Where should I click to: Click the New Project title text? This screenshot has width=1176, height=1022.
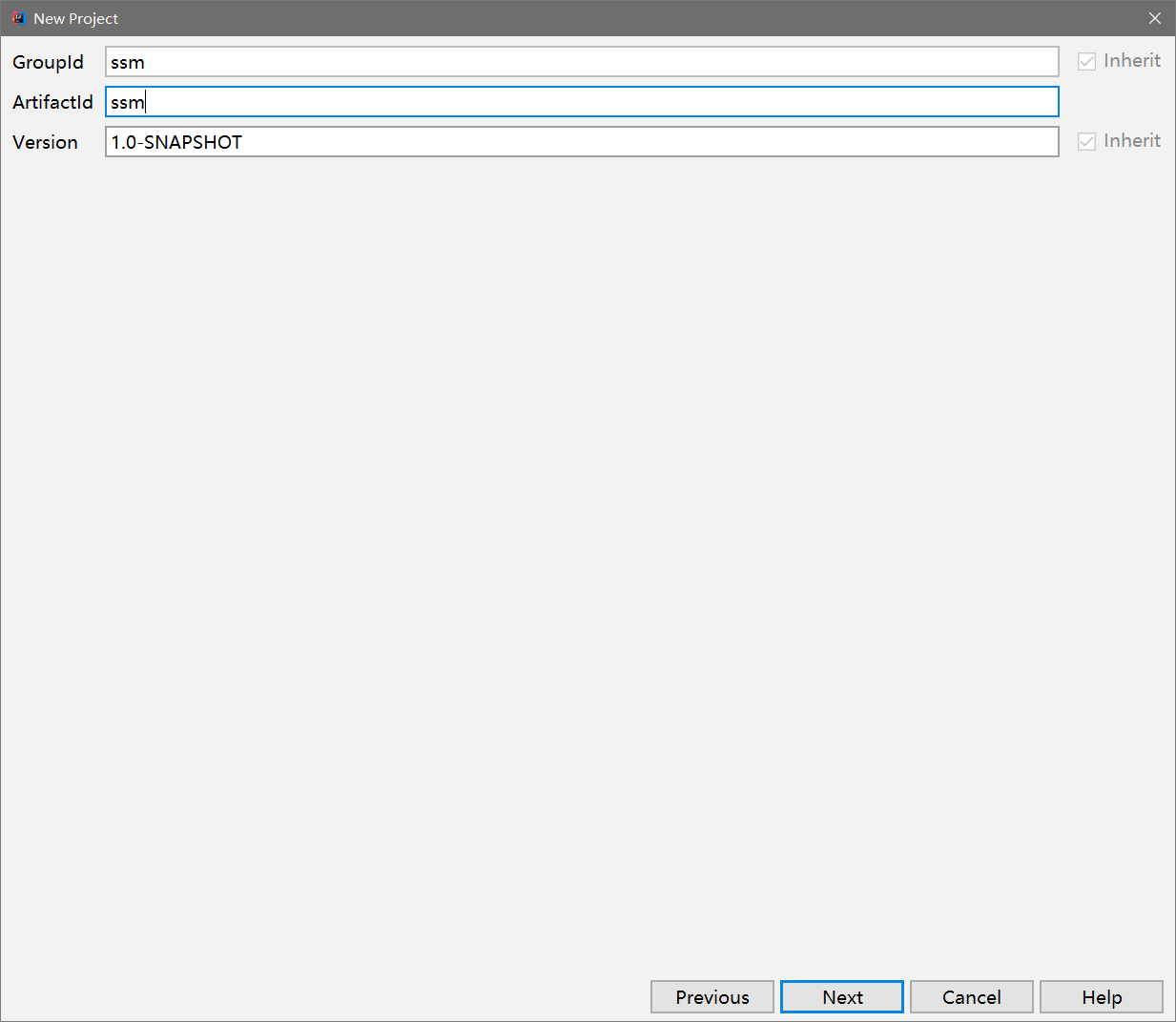tap(76, 19)
